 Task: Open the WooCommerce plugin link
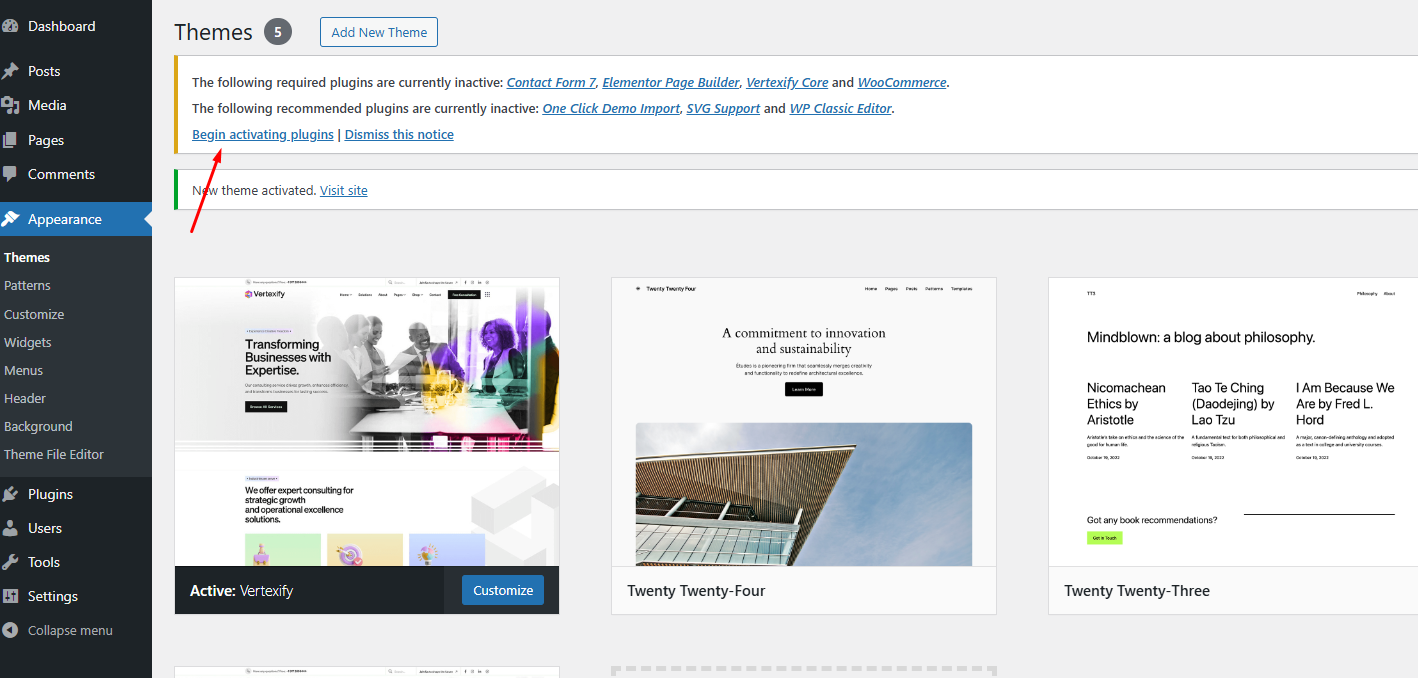(902, 83)
